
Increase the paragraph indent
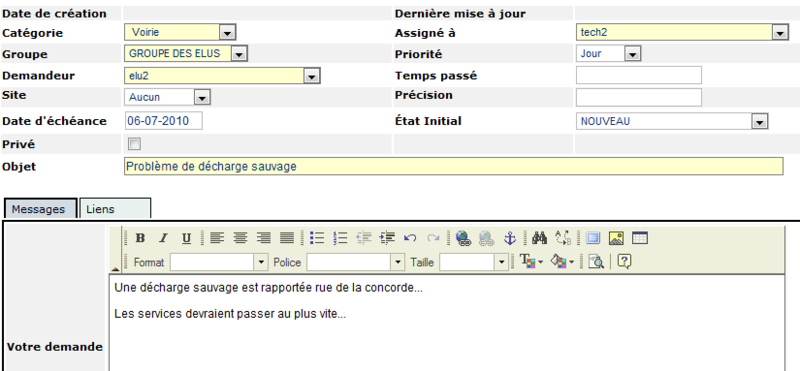[x=387, y=238]
